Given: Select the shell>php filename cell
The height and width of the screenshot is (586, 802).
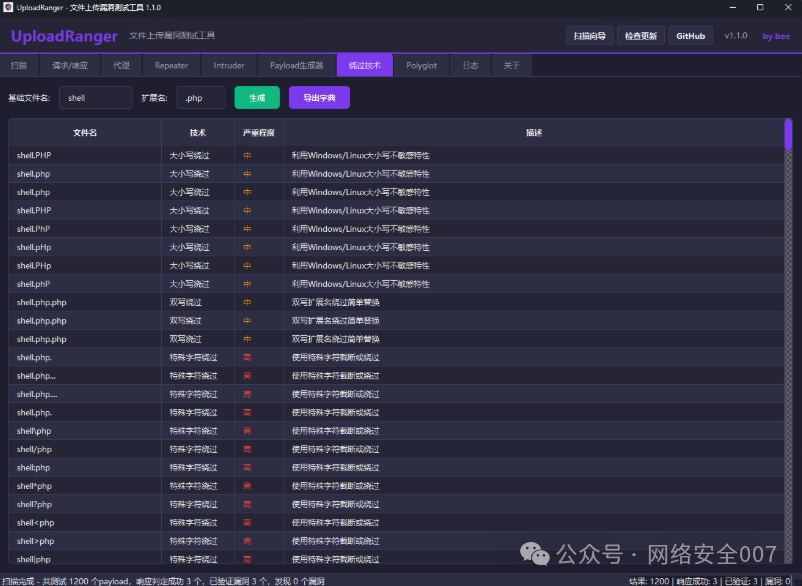Looking at the screenshot, I should pos(85,542).
